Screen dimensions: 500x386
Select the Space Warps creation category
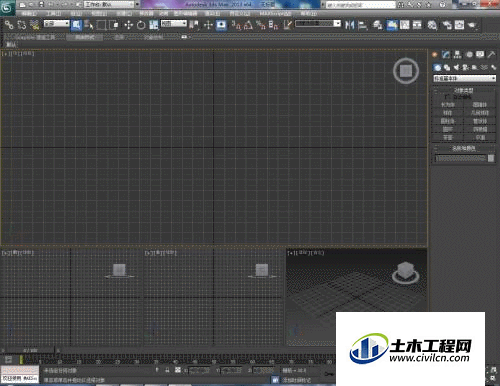tap(484, 67)
